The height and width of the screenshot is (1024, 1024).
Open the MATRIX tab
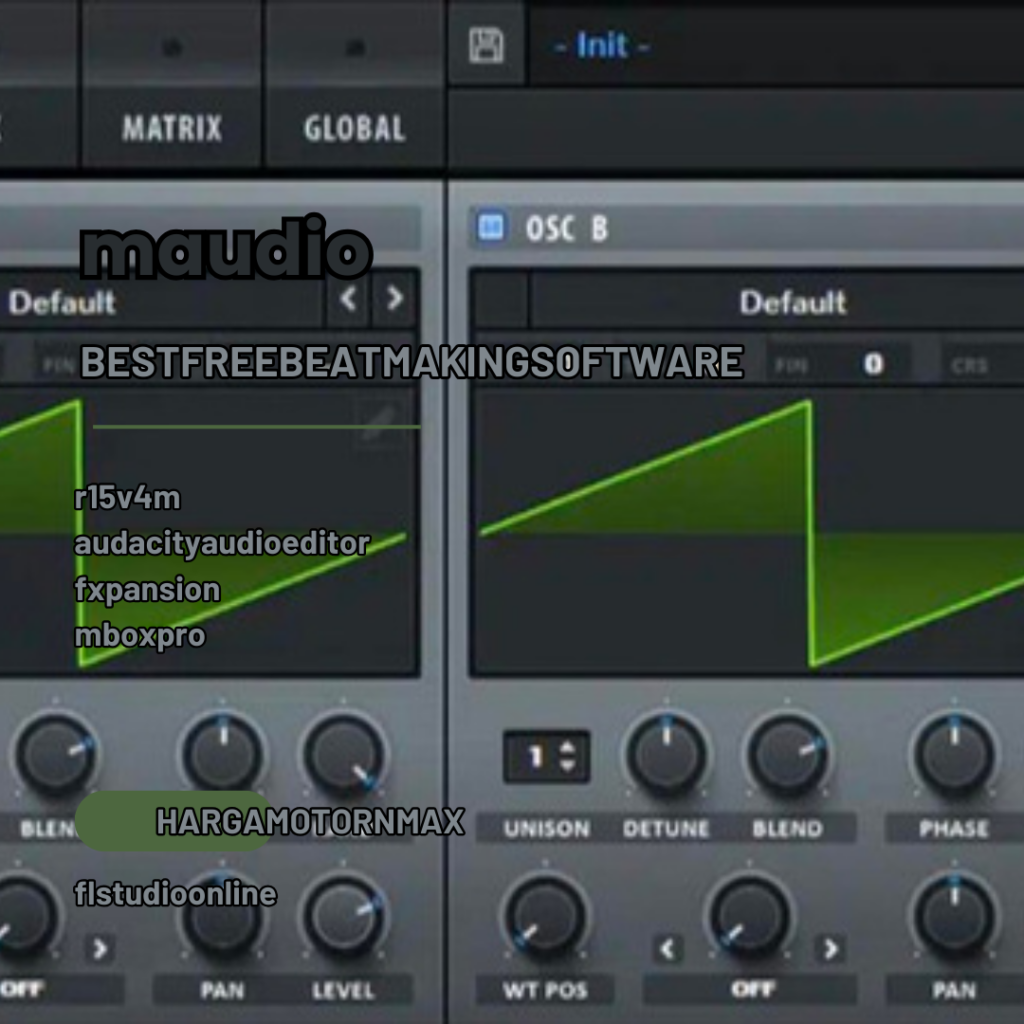172,128
